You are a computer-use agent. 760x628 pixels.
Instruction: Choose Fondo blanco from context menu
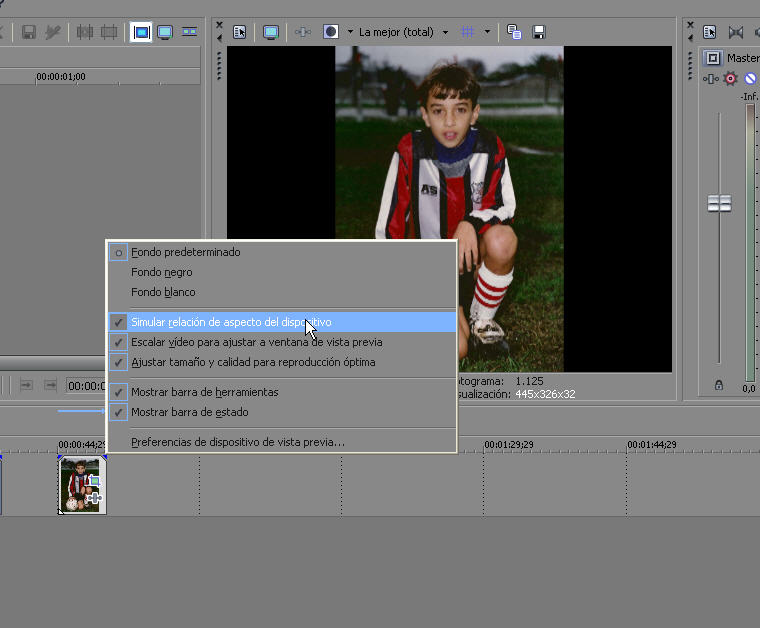coord(163,292)
